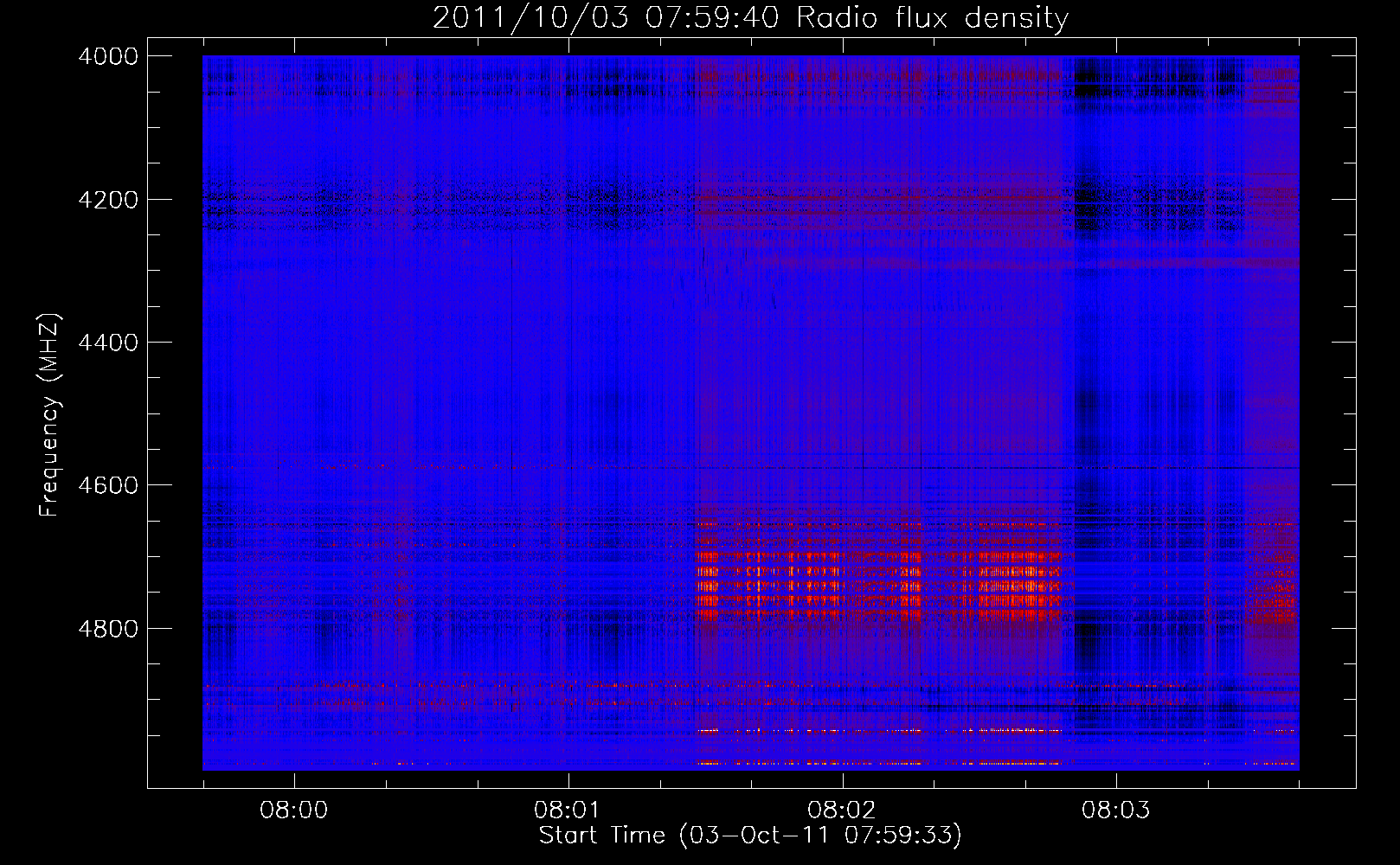1400x865 pixels.
Task: Click the 08:00 time tick label
Action: click(294, 811)
